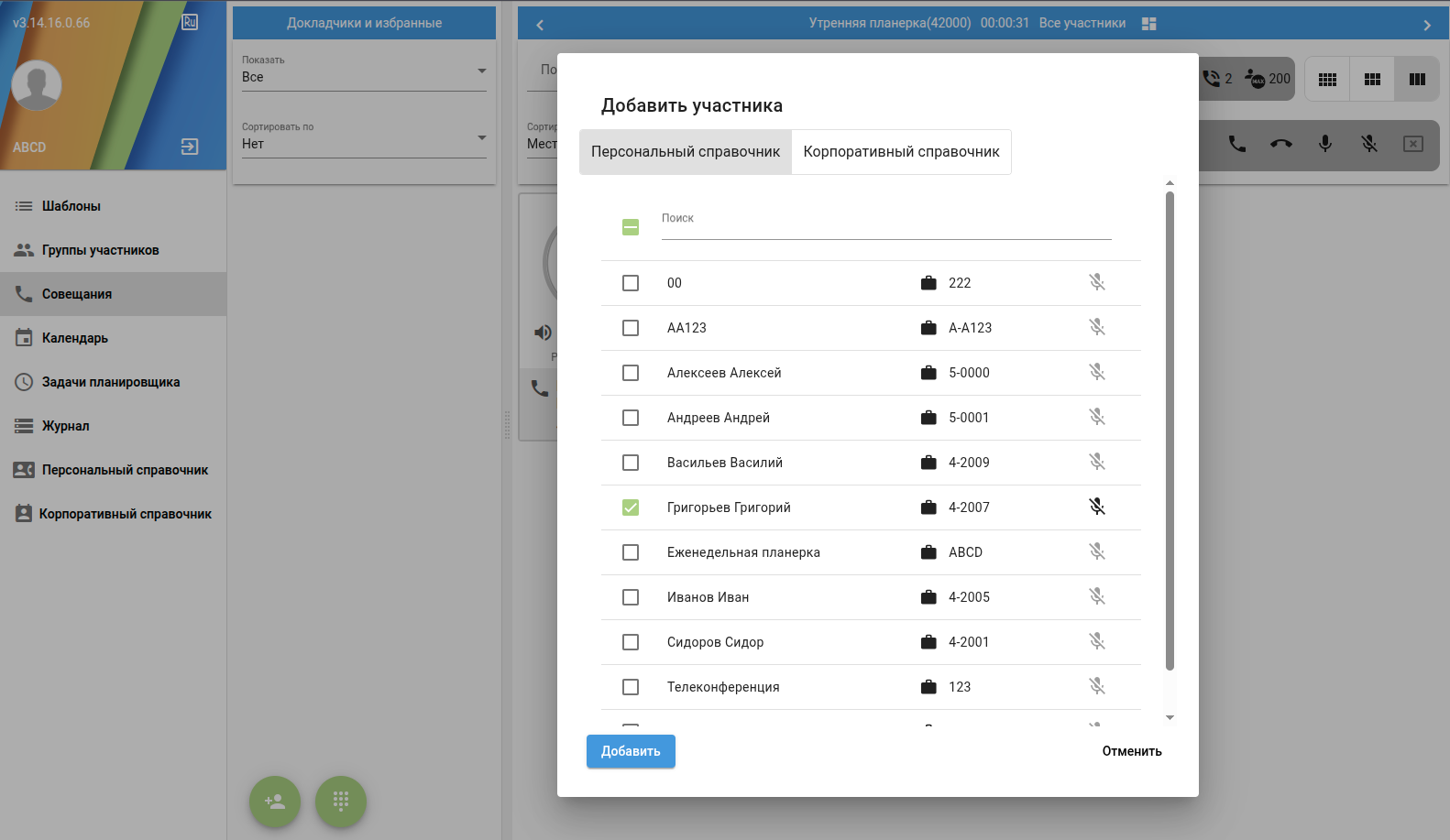Click the hang up phone icon
This screenshot has height=840, width=1450.
click(x=1281, y=144)
